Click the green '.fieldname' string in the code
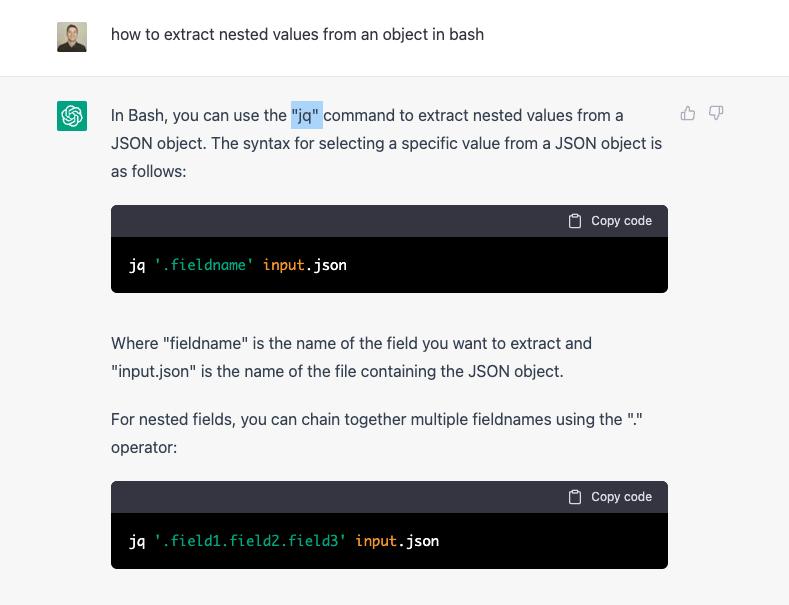 (x=204, y=265)
